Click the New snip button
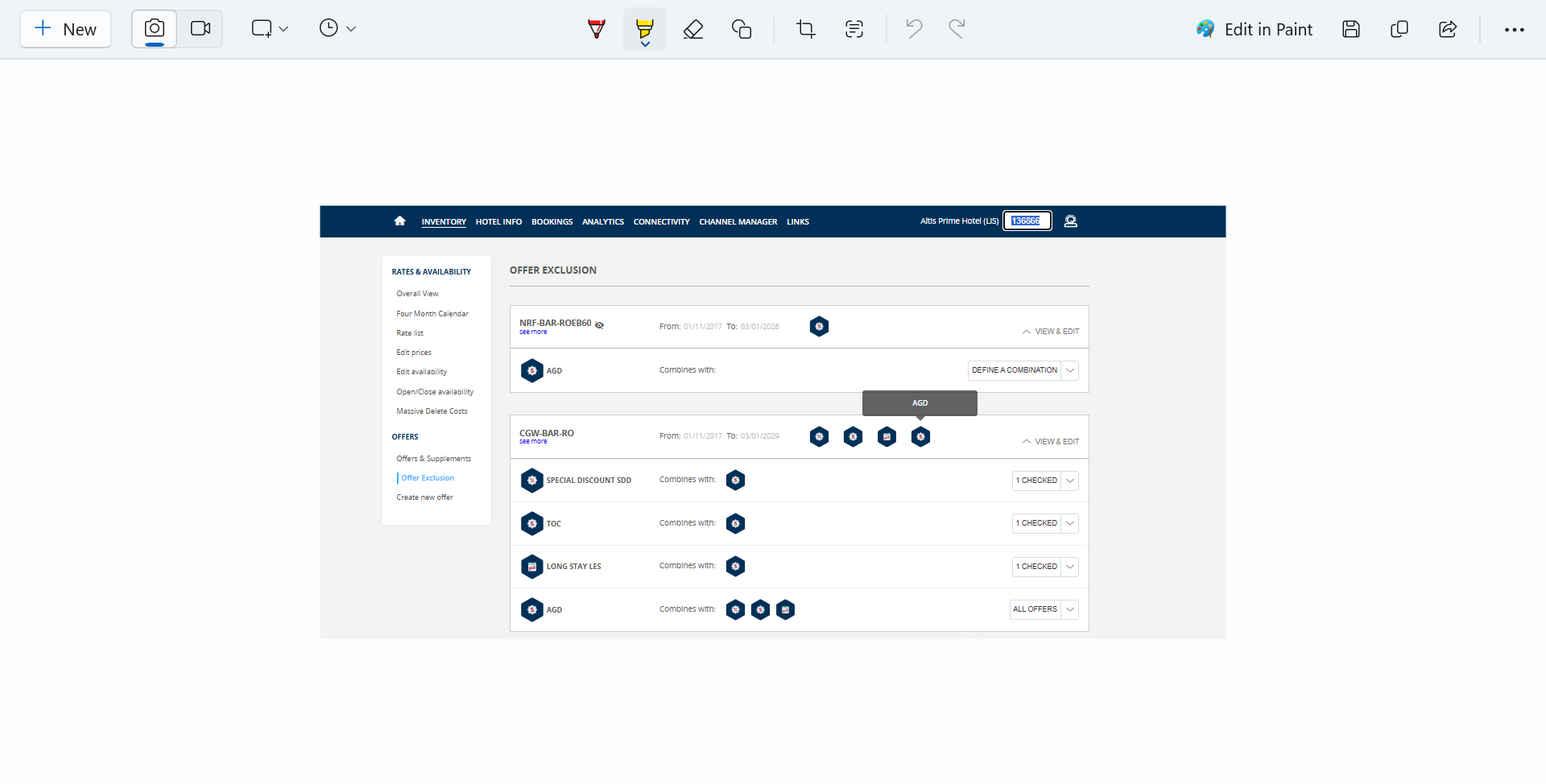The width and height of the screenshot is (1546, 784). coord(65,29)
